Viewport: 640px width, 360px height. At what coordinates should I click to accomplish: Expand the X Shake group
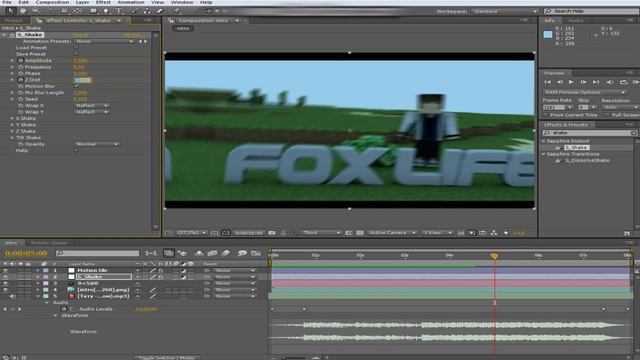[12, 118]
